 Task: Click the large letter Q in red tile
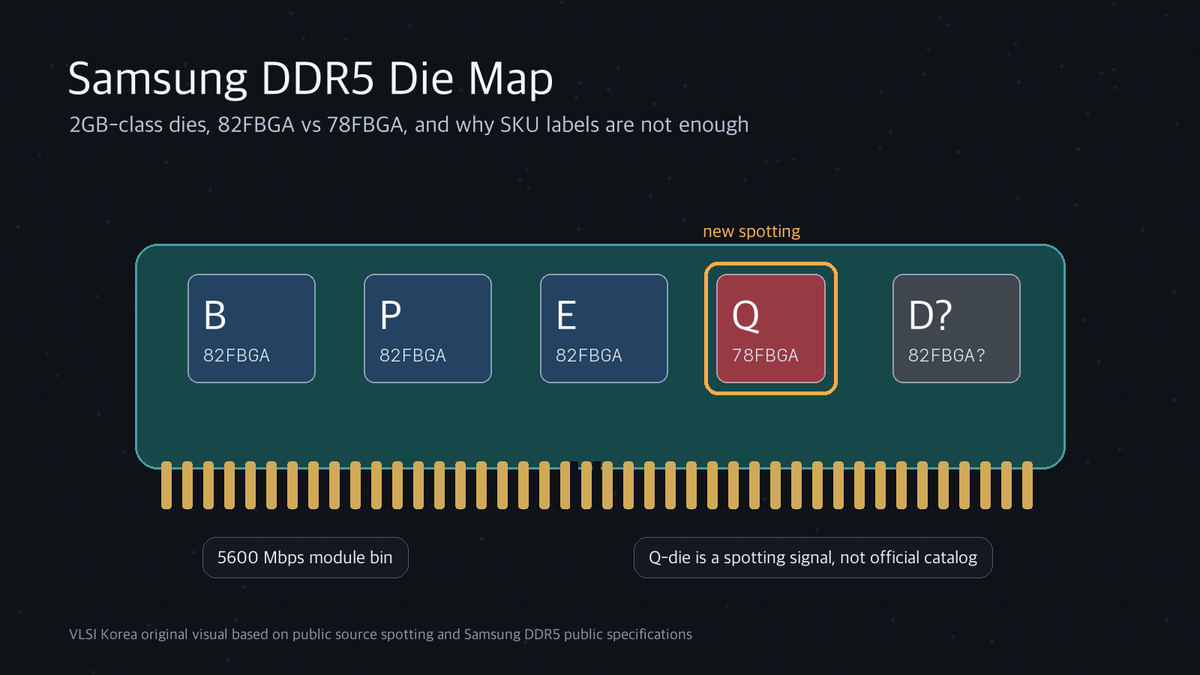click(x=746, y=315)
